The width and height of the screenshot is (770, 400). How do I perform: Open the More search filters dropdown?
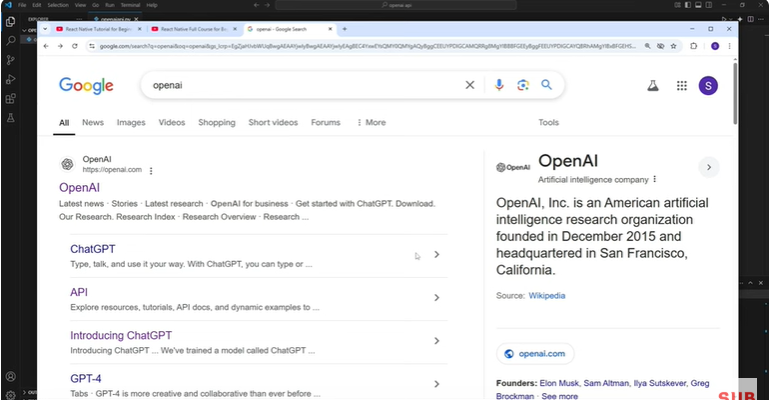coord(371,122)
